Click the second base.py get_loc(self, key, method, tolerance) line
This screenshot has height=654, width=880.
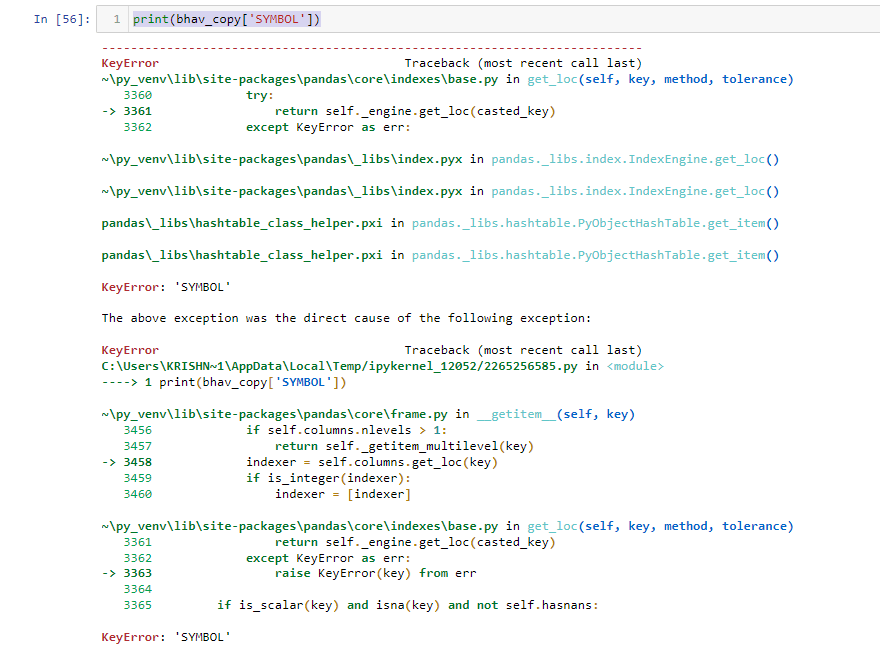pos(447,526)
